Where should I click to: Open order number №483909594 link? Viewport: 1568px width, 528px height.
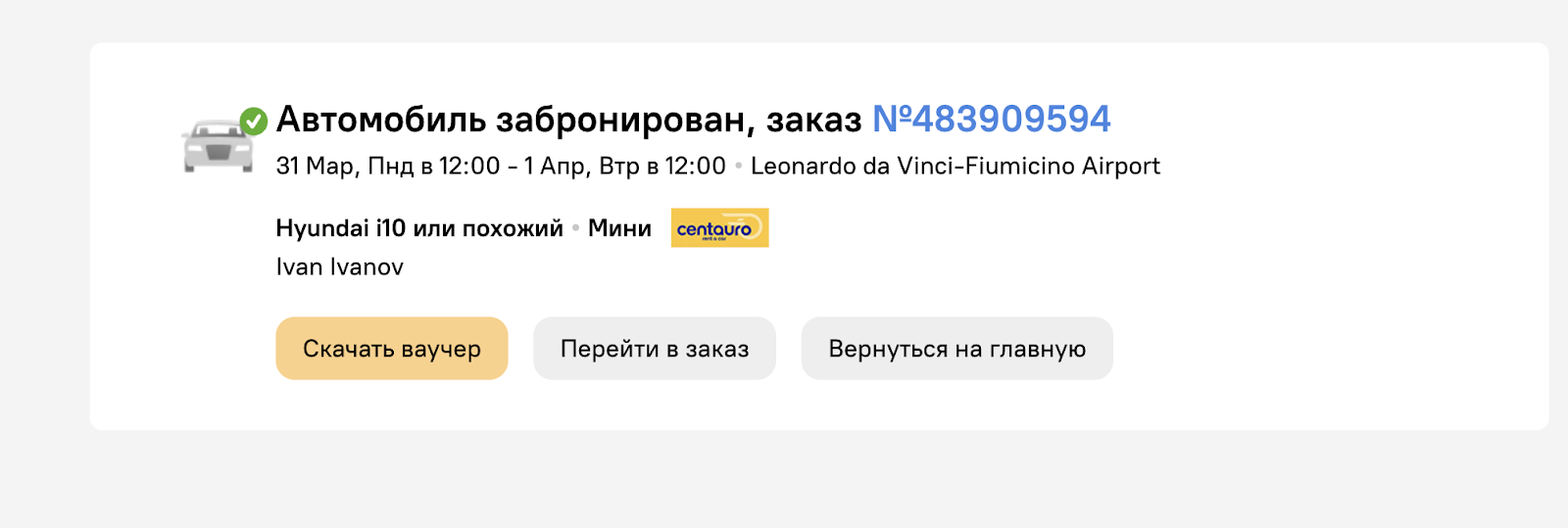pos(991,120)
